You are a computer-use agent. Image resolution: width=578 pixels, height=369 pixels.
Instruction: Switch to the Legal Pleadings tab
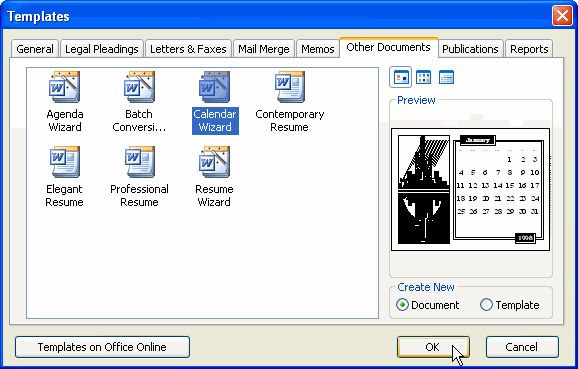point(102,49)
